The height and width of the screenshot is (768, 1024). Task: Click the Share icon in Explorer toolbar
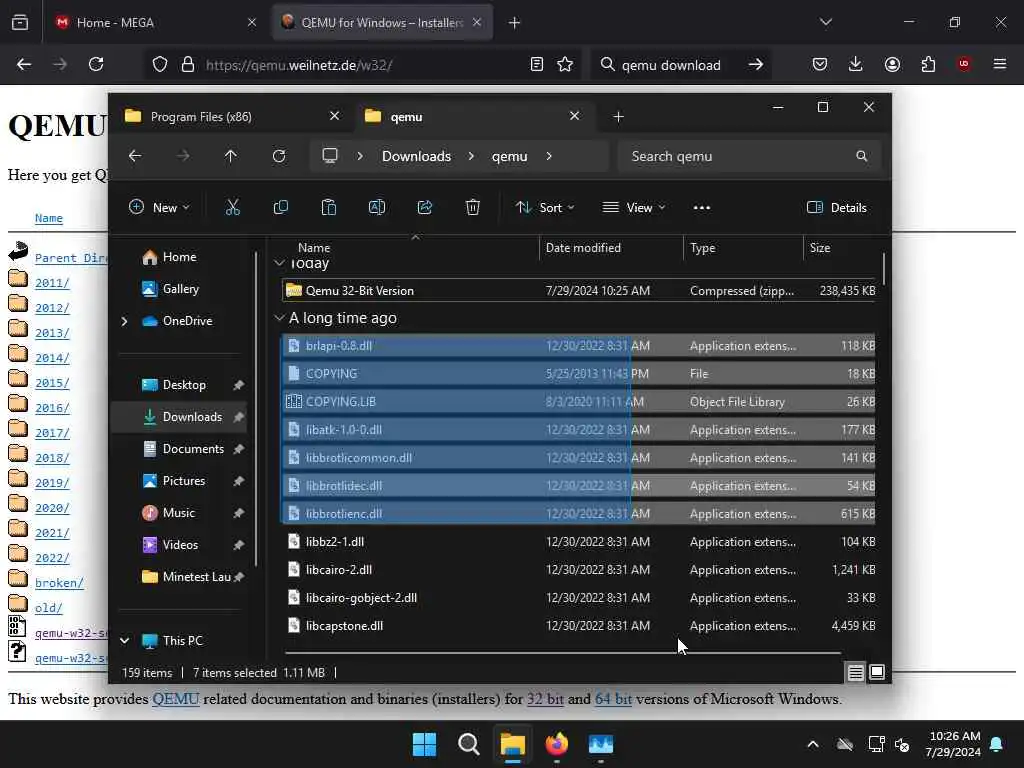click(424, 208)
